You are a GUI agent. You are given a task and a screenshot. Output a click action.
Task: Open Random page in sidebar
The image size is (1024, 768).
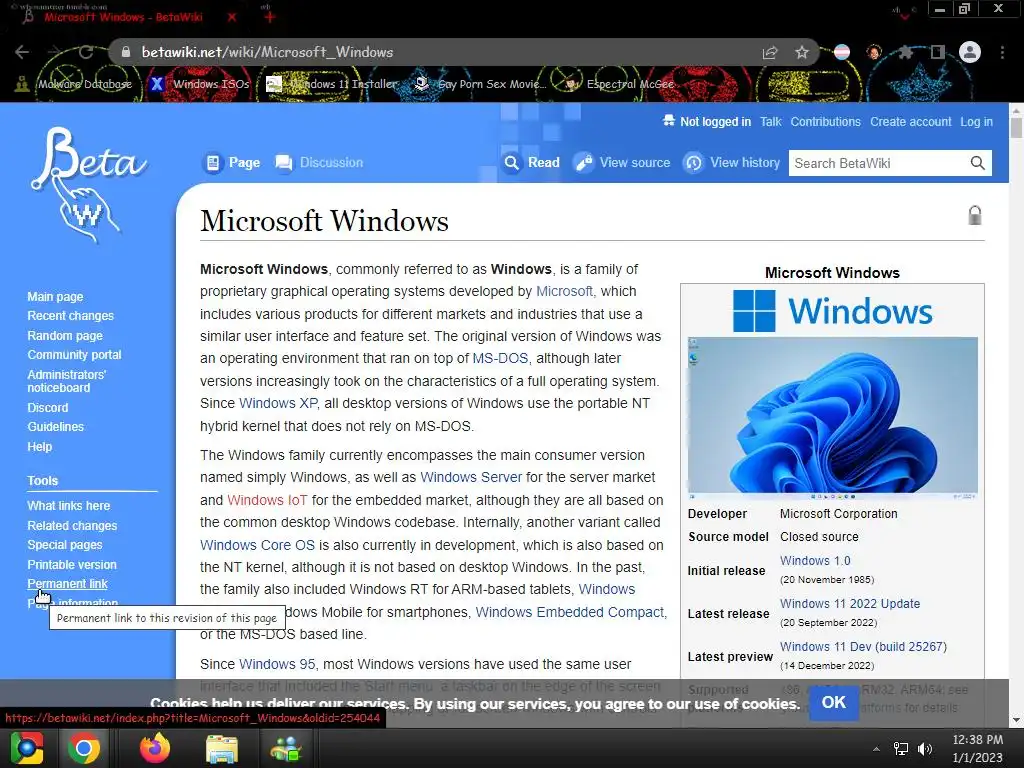pyautogui.click(x=65, y=336)
